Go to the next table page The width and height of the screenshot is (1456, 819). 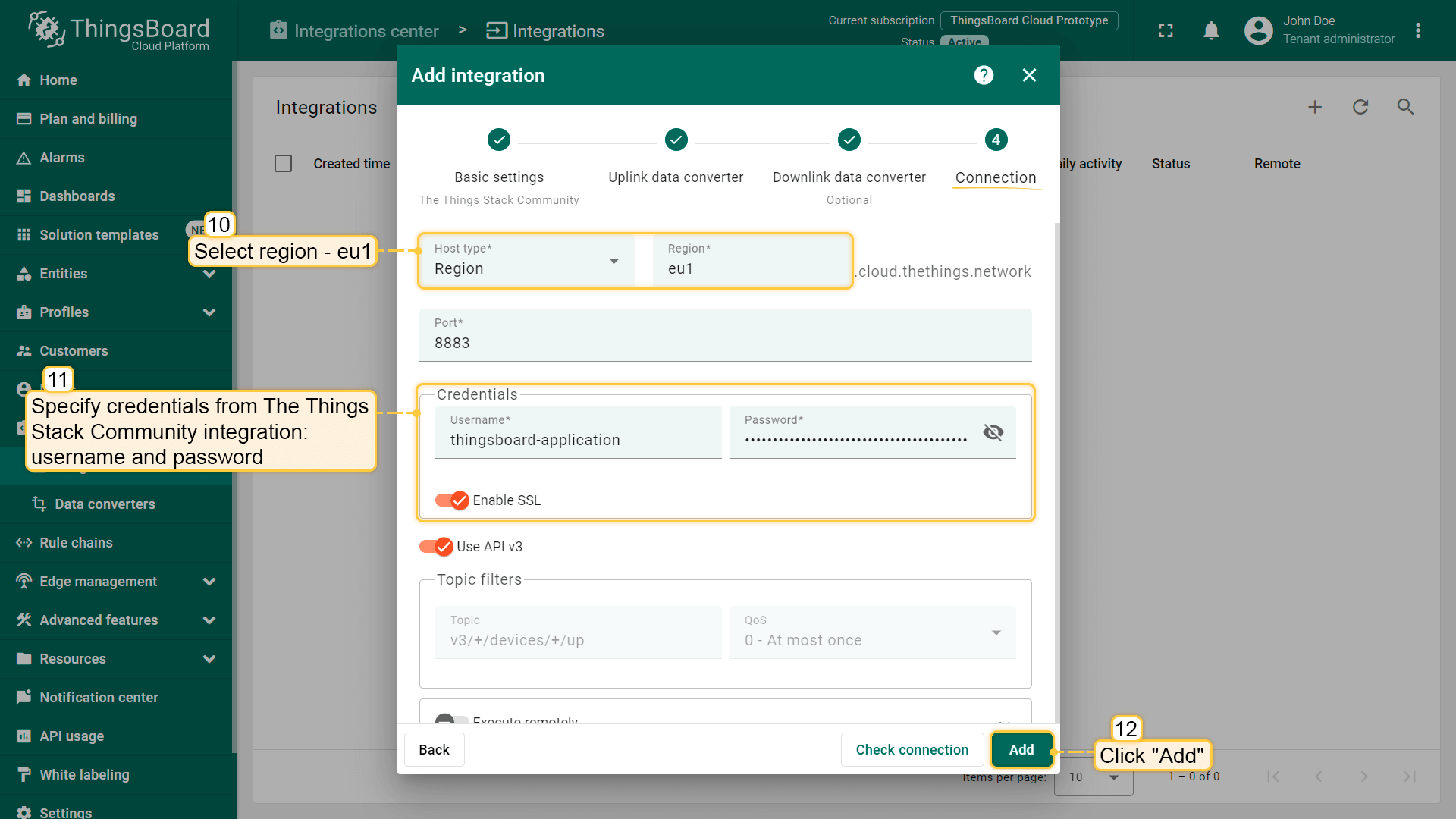1363,777
